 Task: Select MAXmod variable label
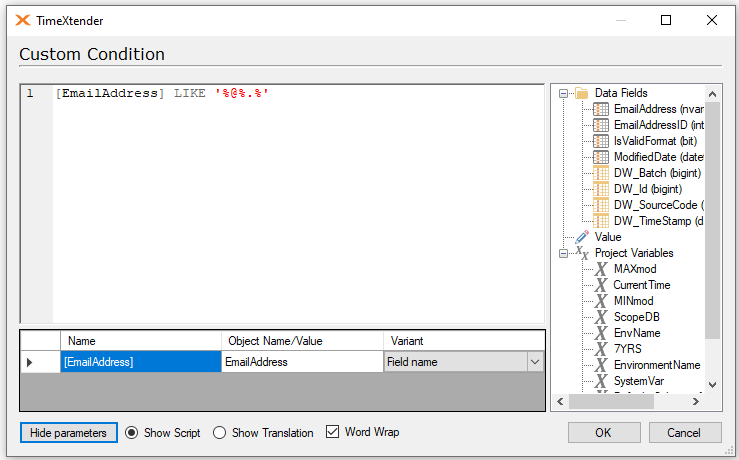click(635, 269)
